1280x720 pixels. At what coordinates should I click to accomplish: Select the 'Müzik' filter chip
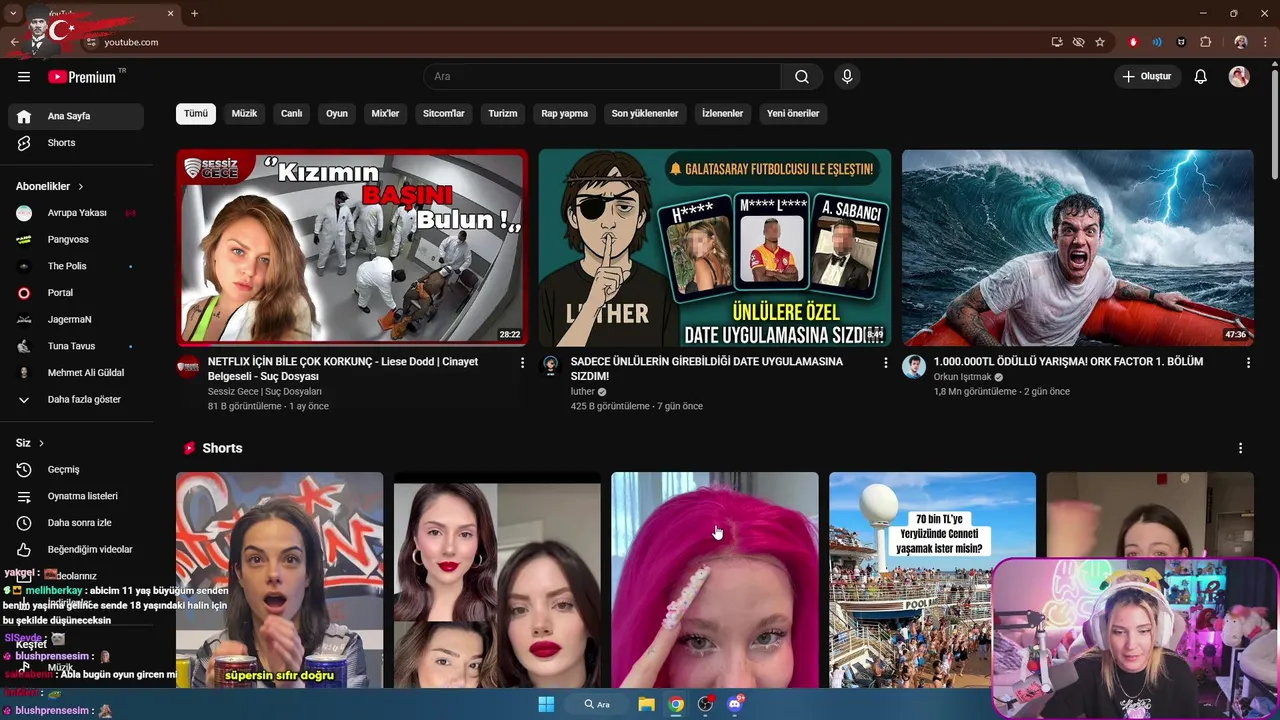tap(244, 114)
